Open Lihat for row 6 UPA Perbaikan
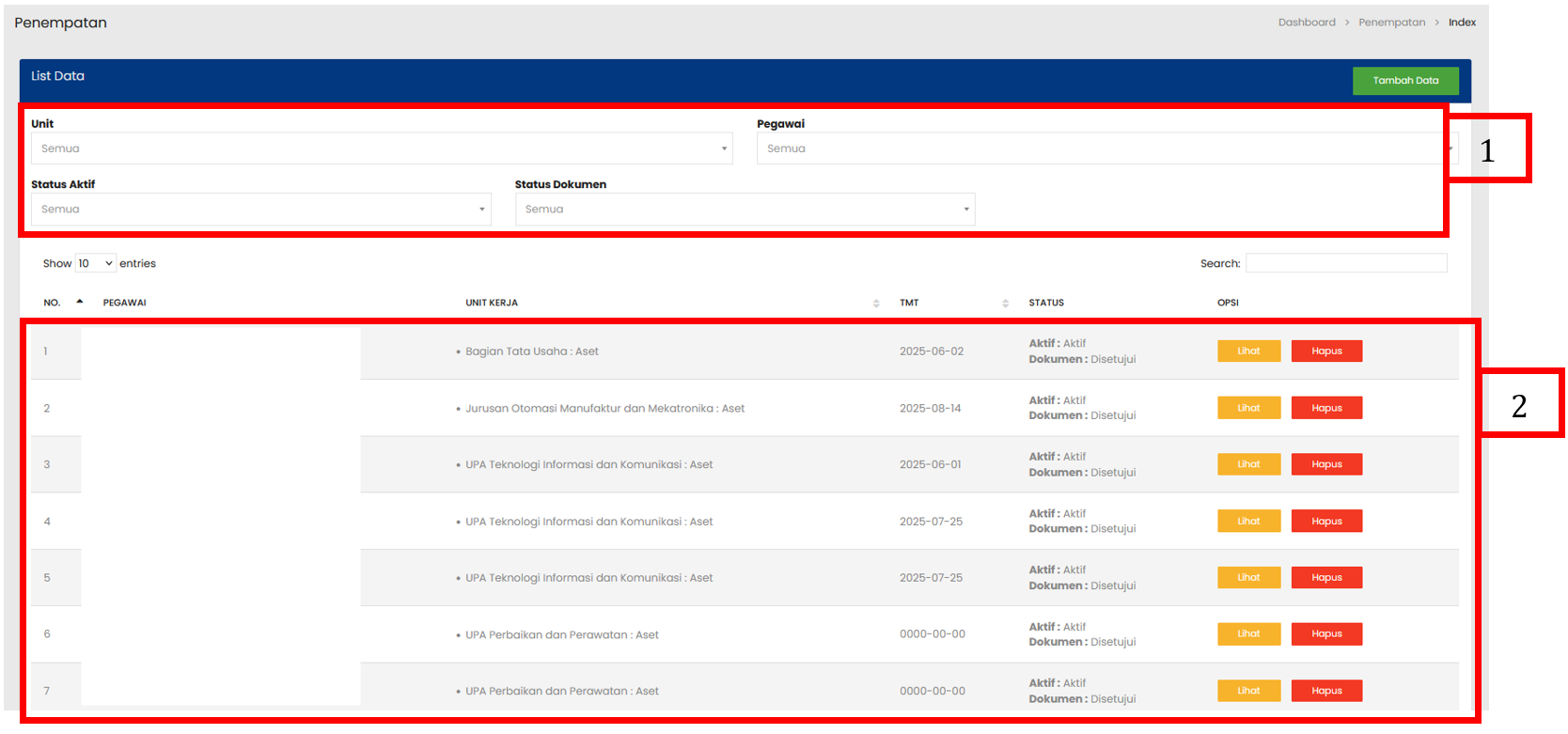This screenshot has width=1568, height=734. (x=1248, y=634)
